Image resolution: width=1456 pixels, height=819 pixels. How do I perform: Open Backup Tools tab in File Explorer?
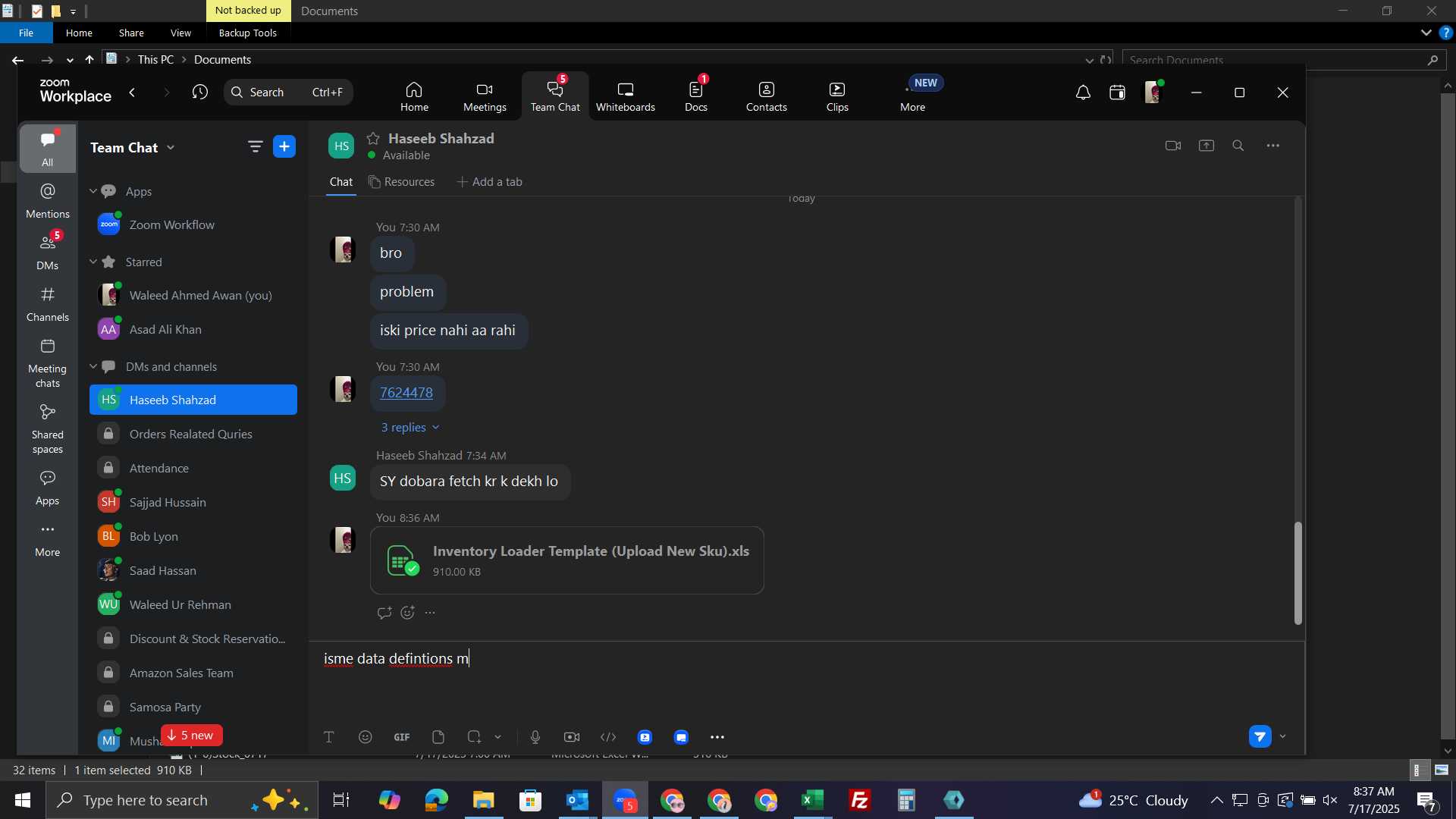[248, 33]
